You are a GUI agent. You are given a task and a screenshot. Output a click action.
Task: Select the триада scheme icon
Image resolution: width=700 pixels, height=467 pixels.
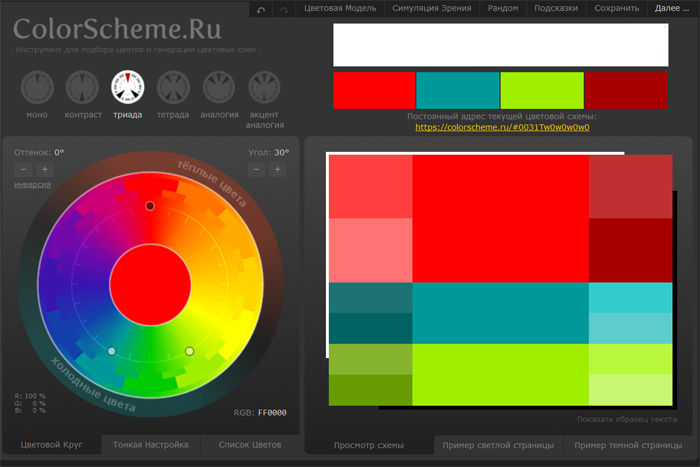click(128, 87)
